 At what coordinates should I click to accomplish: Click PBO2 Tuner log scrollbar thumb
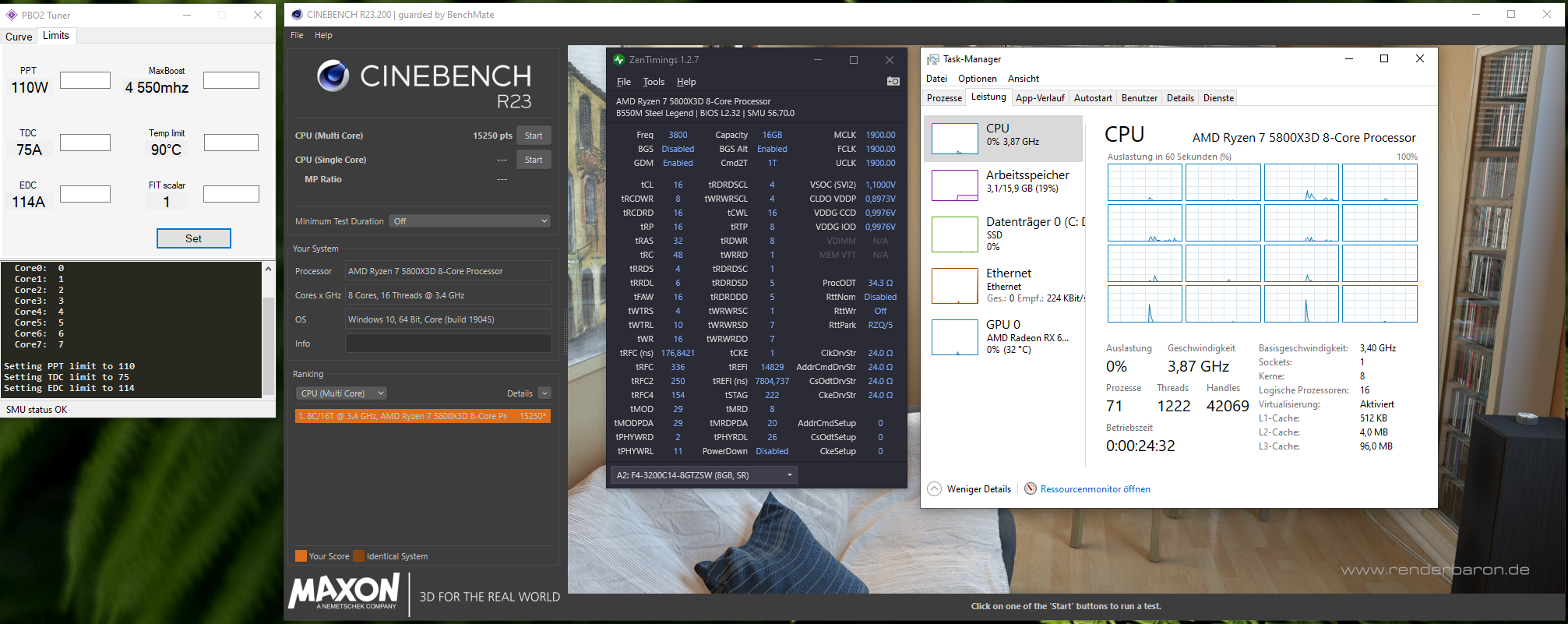pyautogui.click(x=268, y=345)
